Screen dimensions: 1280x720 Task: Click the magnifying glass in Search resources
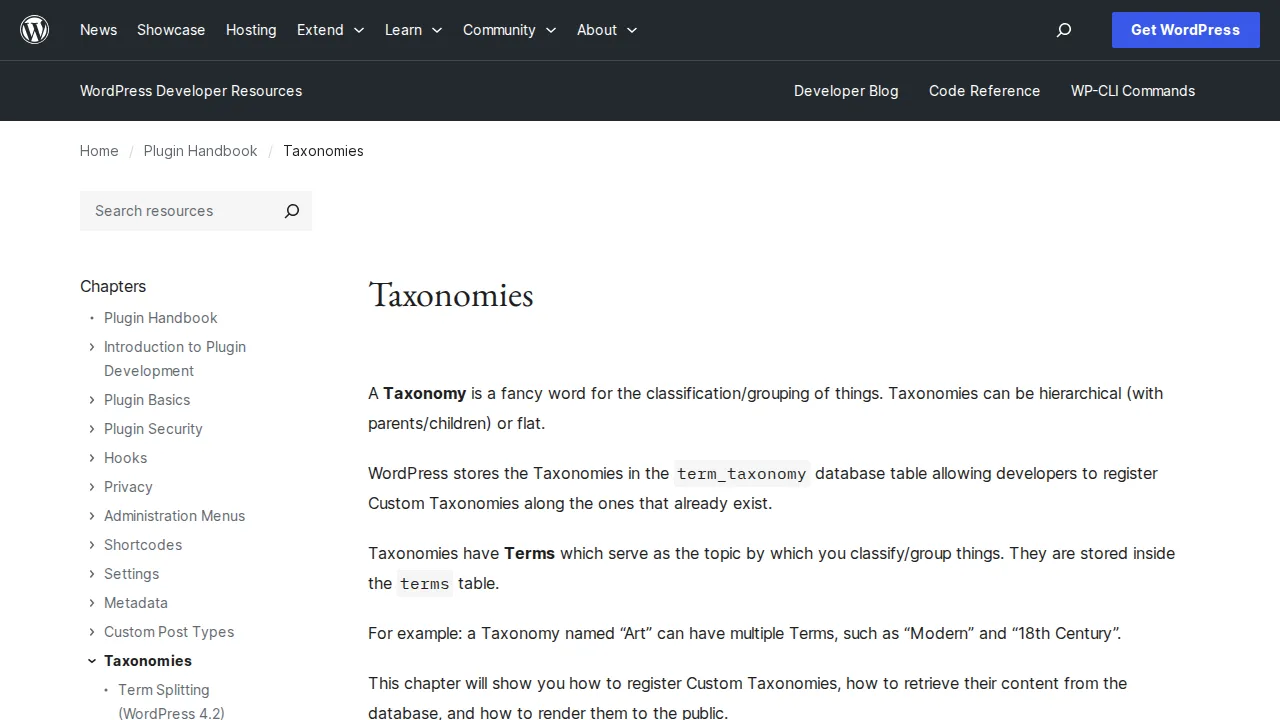tap(291, 211)
